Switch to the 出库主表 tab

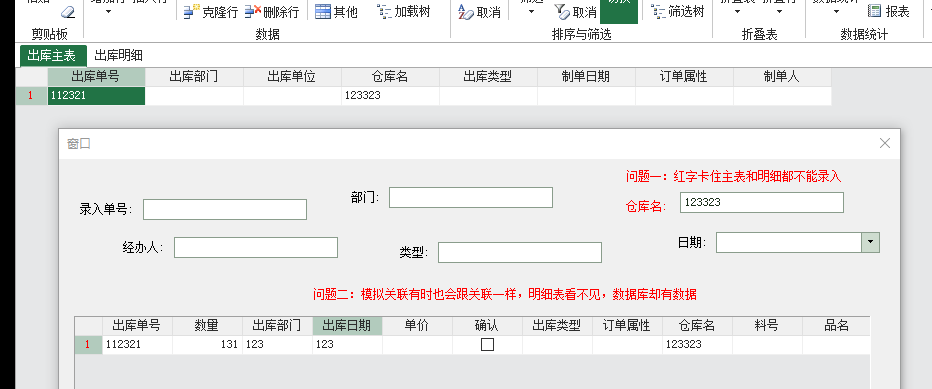tap(53, 56)
